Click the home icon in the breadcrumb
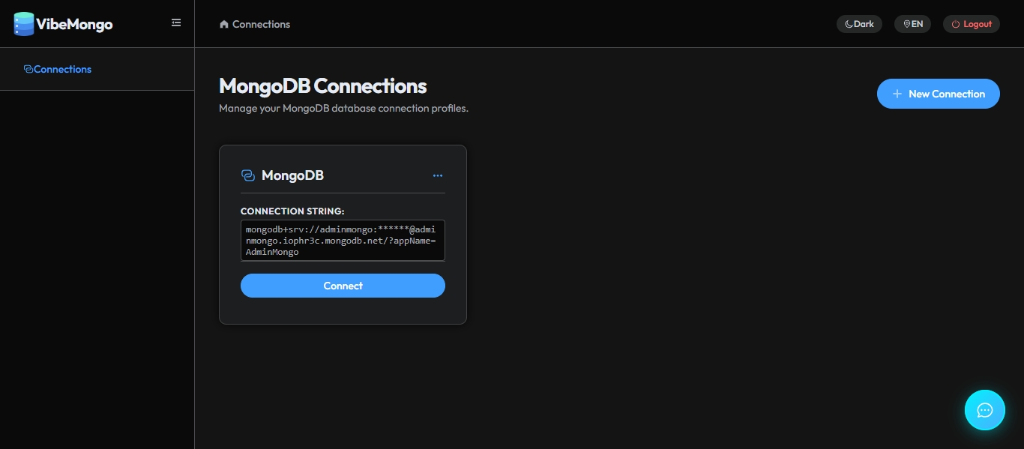The width and height of the screenshot is (1024, 449). (x=224, y=24)
